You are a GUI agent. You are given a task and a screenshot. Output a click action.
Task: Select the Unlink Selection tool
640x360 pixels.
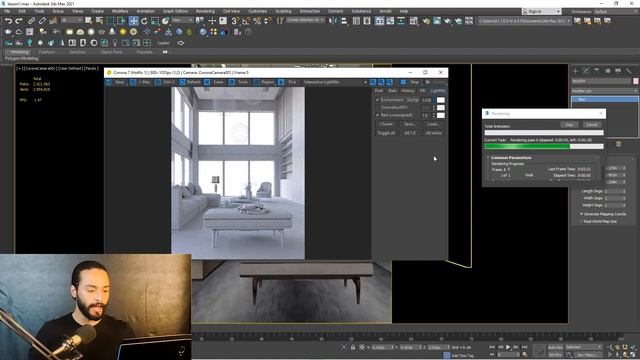tap(42, 20)
